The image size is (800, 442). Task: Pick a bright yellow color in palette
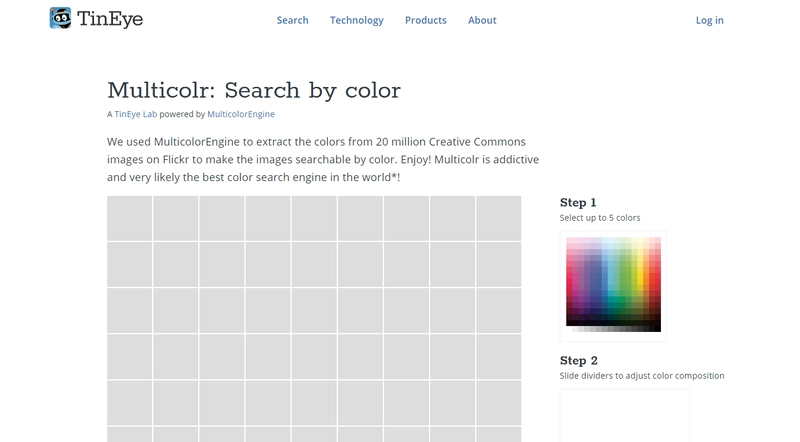pos(640,280)
